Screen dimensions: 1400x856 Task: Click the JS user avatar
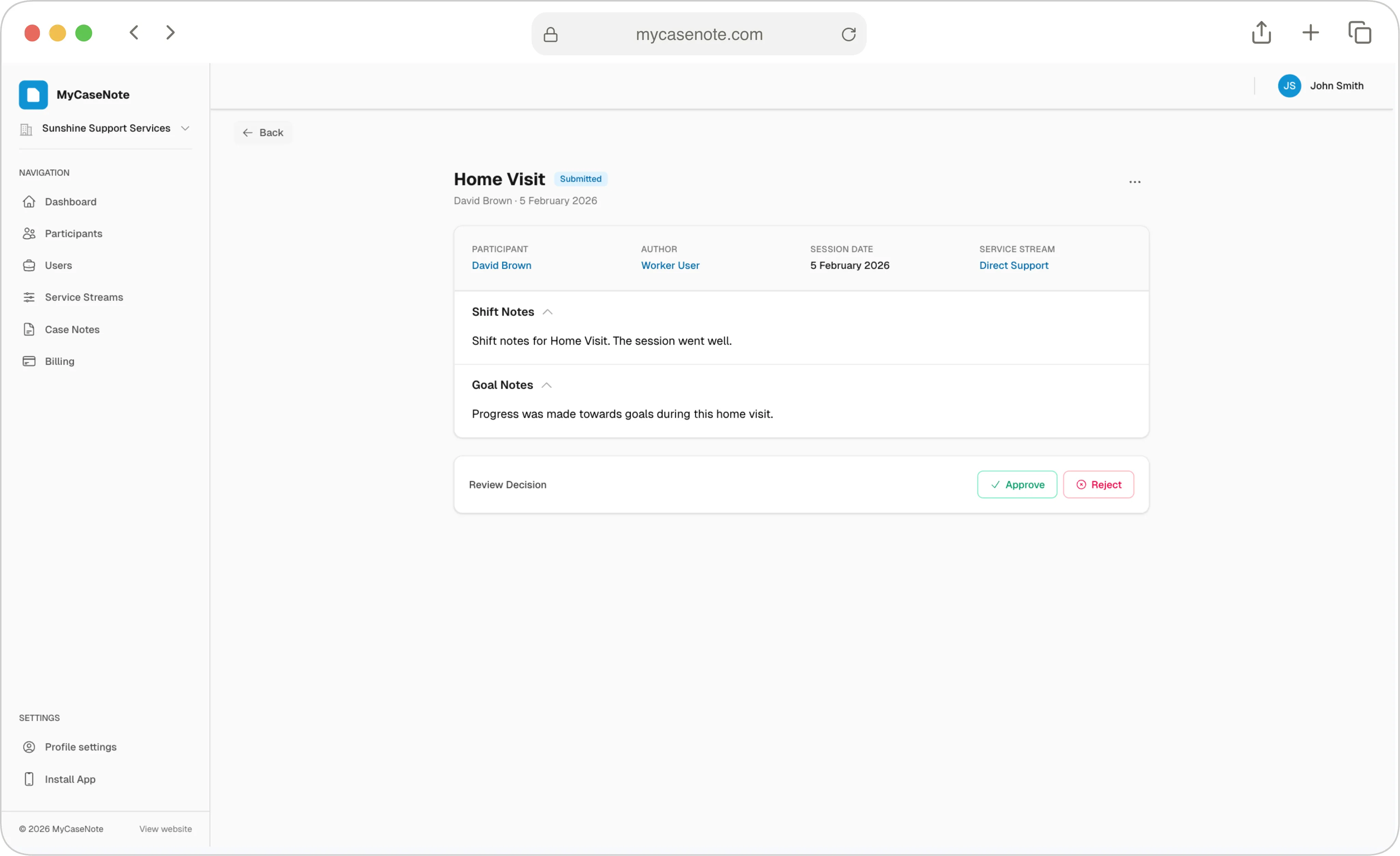(x=1289, y=86)
